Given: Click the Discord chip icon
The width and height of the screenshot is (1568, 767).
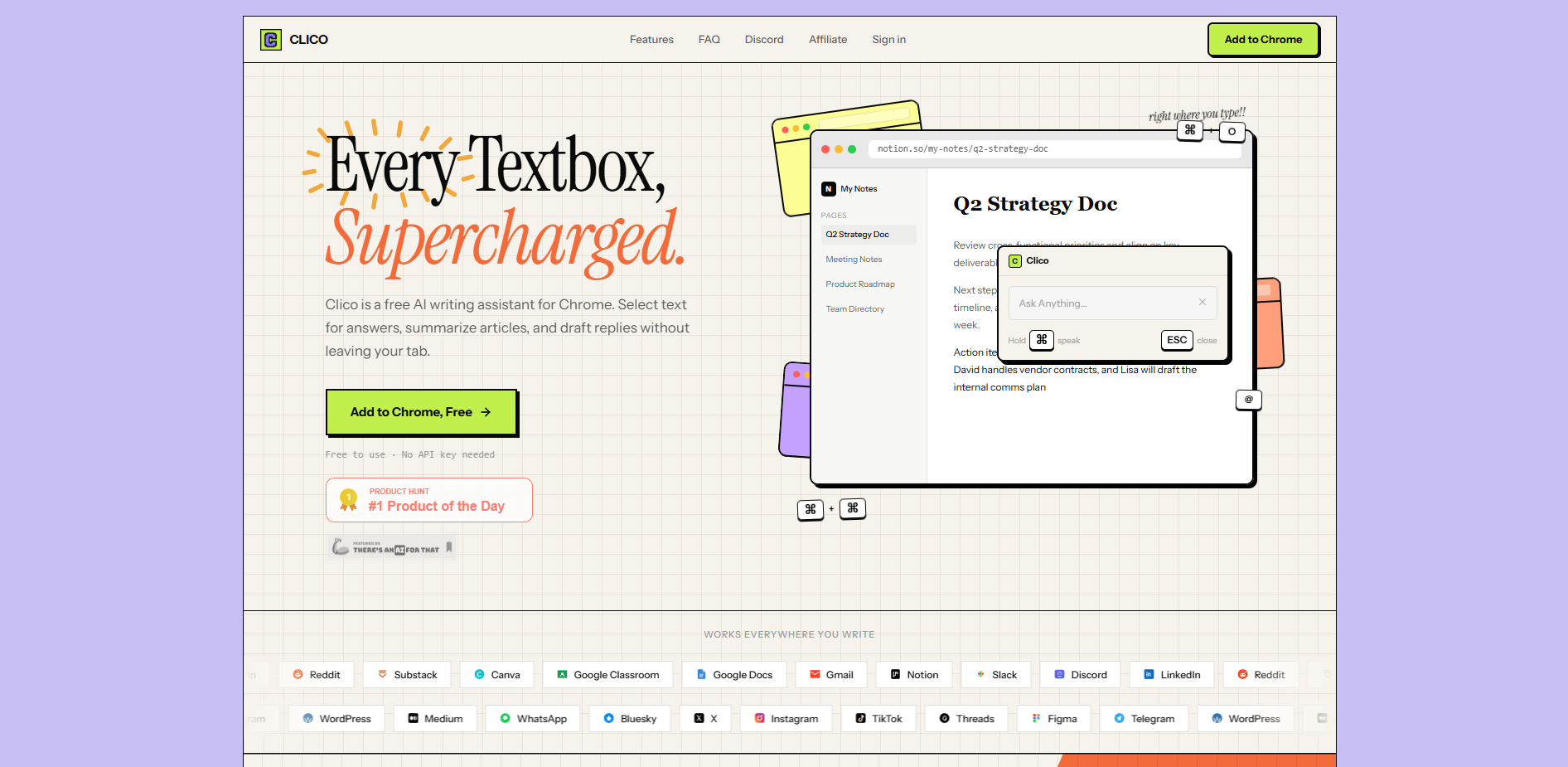Looking at the screenshot, I should coord(1059,675).
